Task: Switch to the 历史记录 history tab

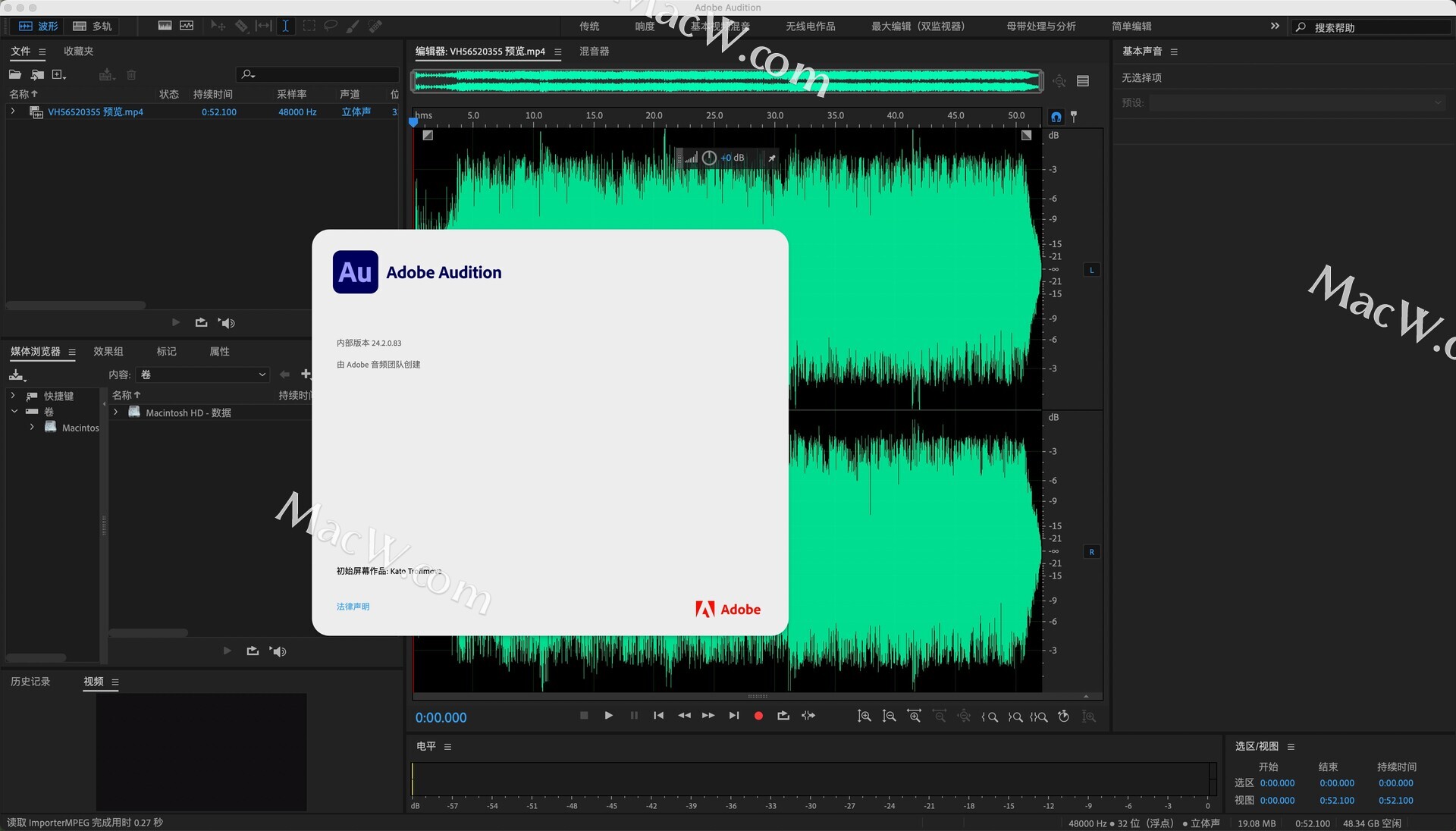Action: tap(30, 682)
